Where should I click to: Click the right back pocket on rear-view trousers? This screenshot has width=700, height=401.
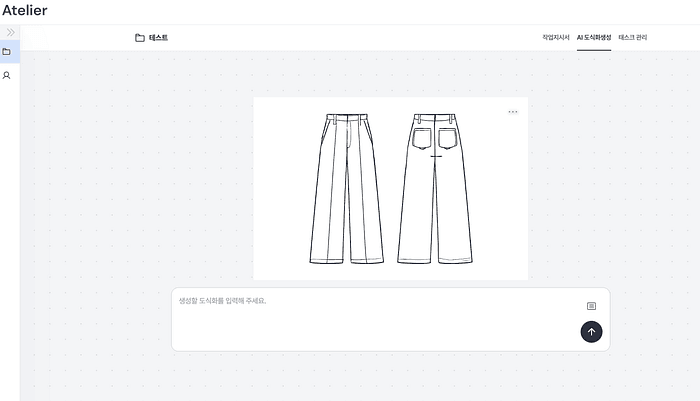point(447,138)
